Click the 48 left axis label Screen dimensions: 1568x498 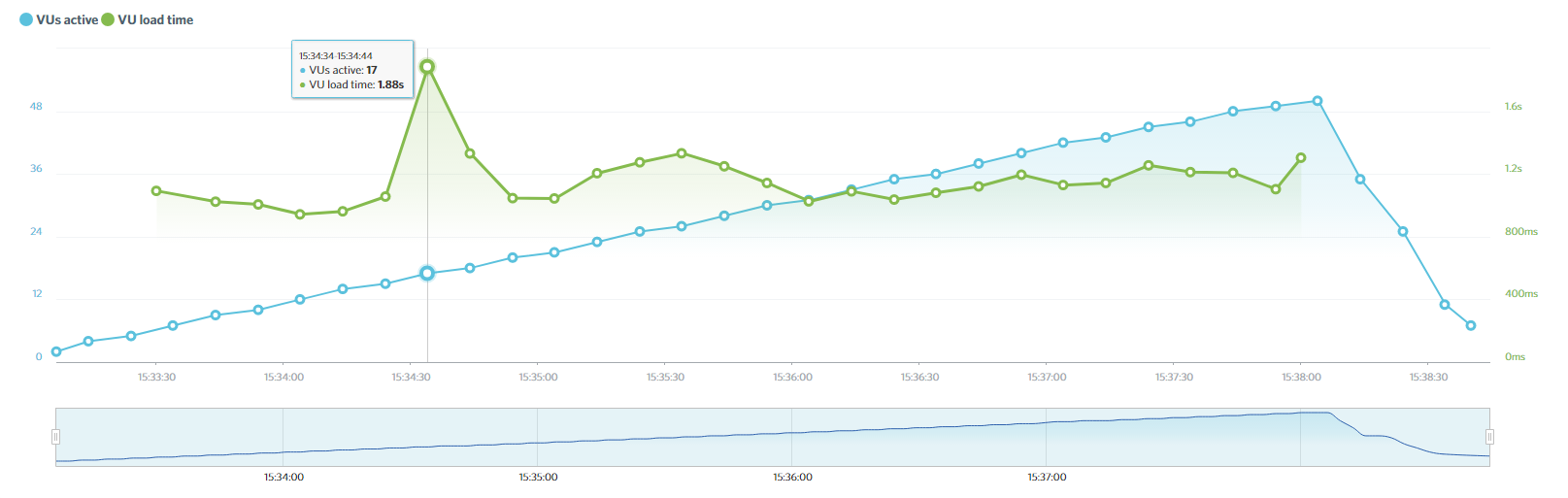pos(36,107)
